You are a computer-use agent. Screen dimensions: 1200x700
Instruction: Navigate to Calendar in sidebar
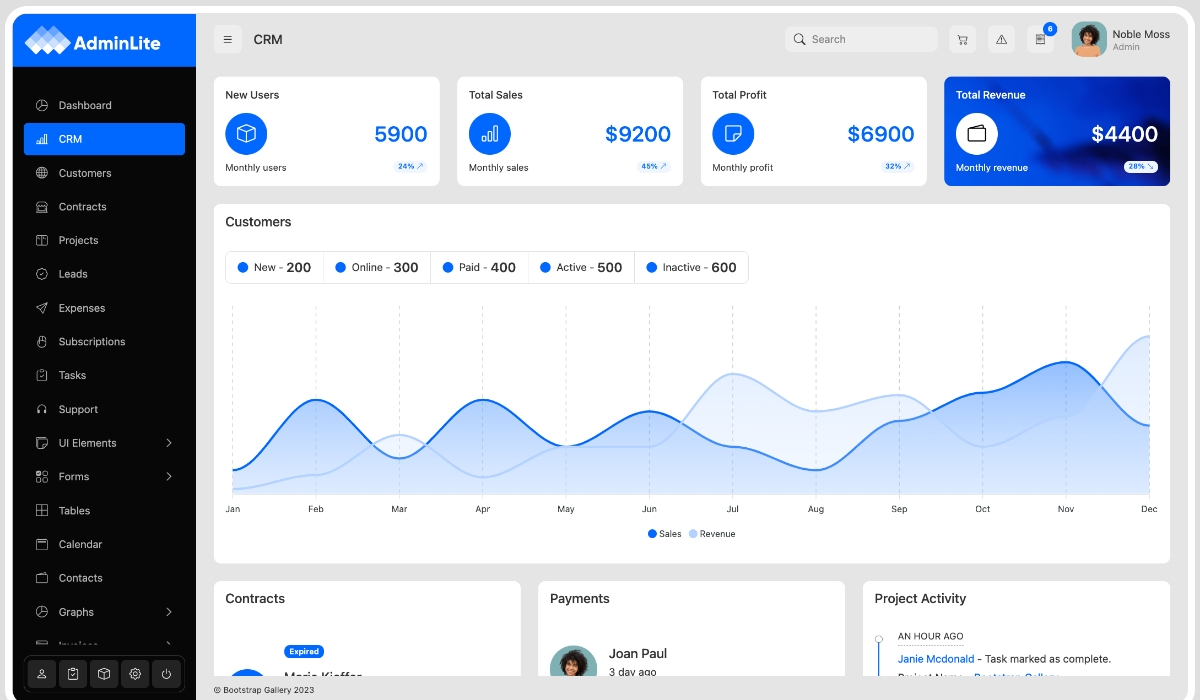(104, 544)
